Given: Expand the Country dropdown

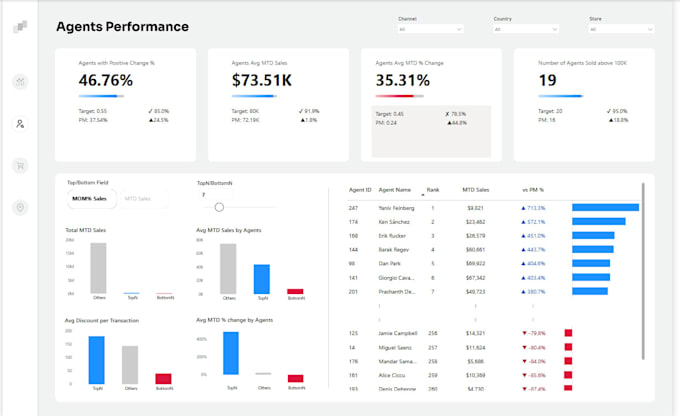Looking at the screenshot, I should click(526, 29).
